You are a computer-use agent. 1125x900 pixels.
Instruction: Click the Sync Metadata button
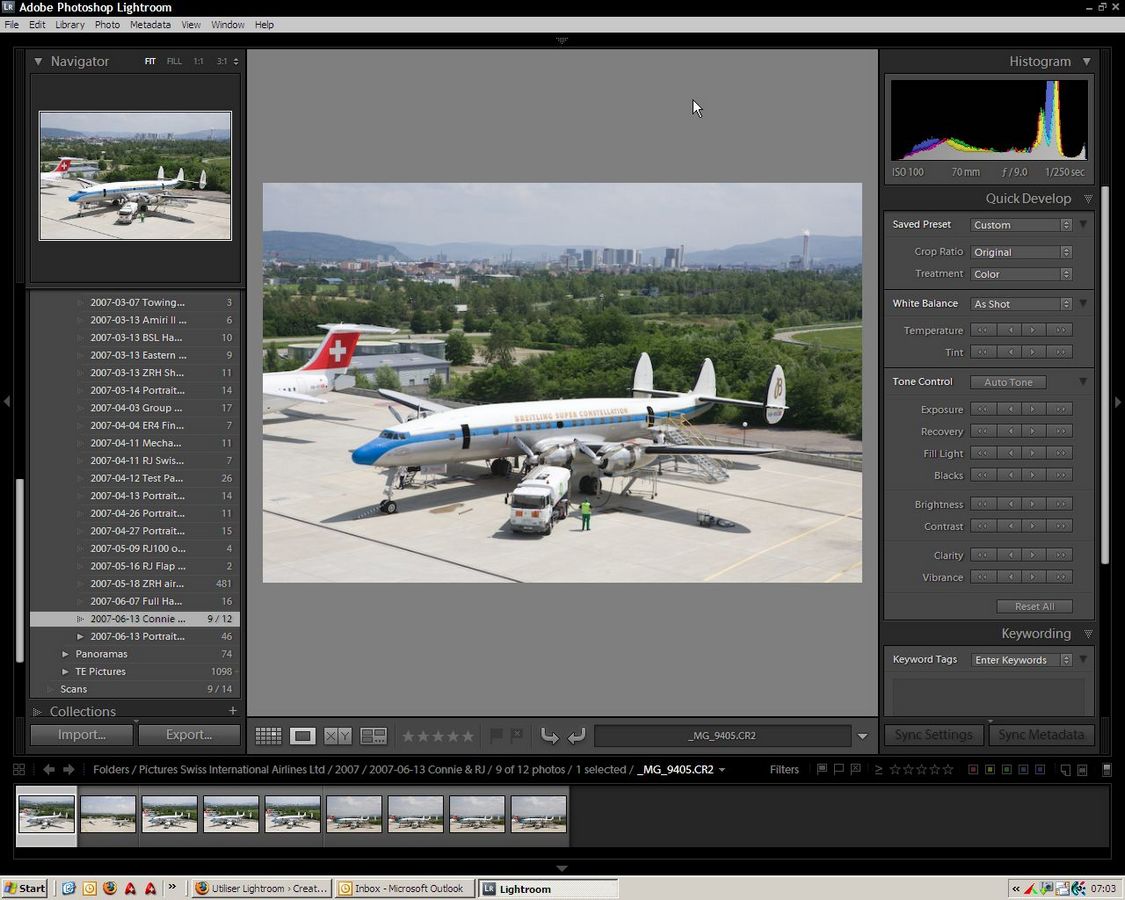click(1041, 735)
